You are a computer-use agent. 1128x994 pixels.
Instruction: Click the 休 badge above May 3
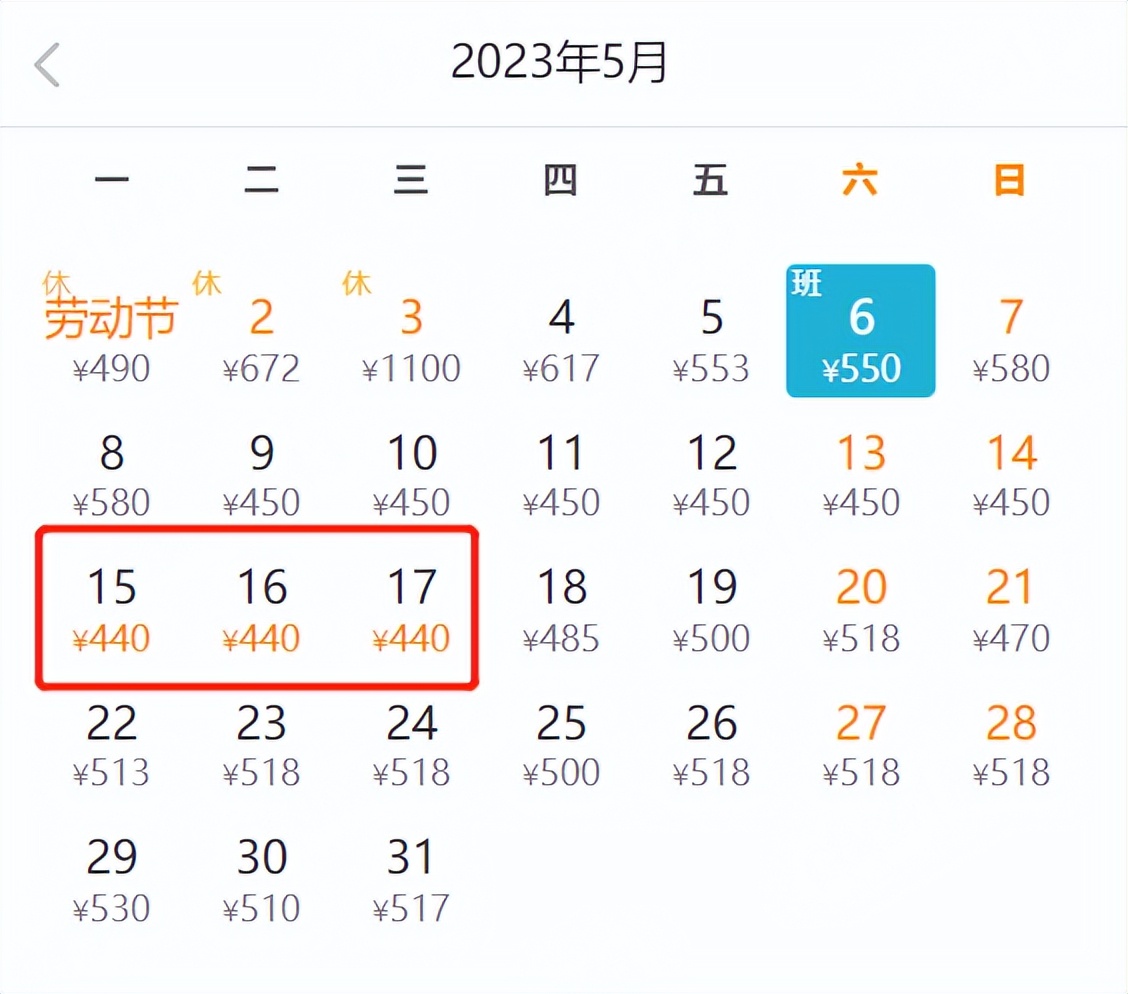[355, 282]
